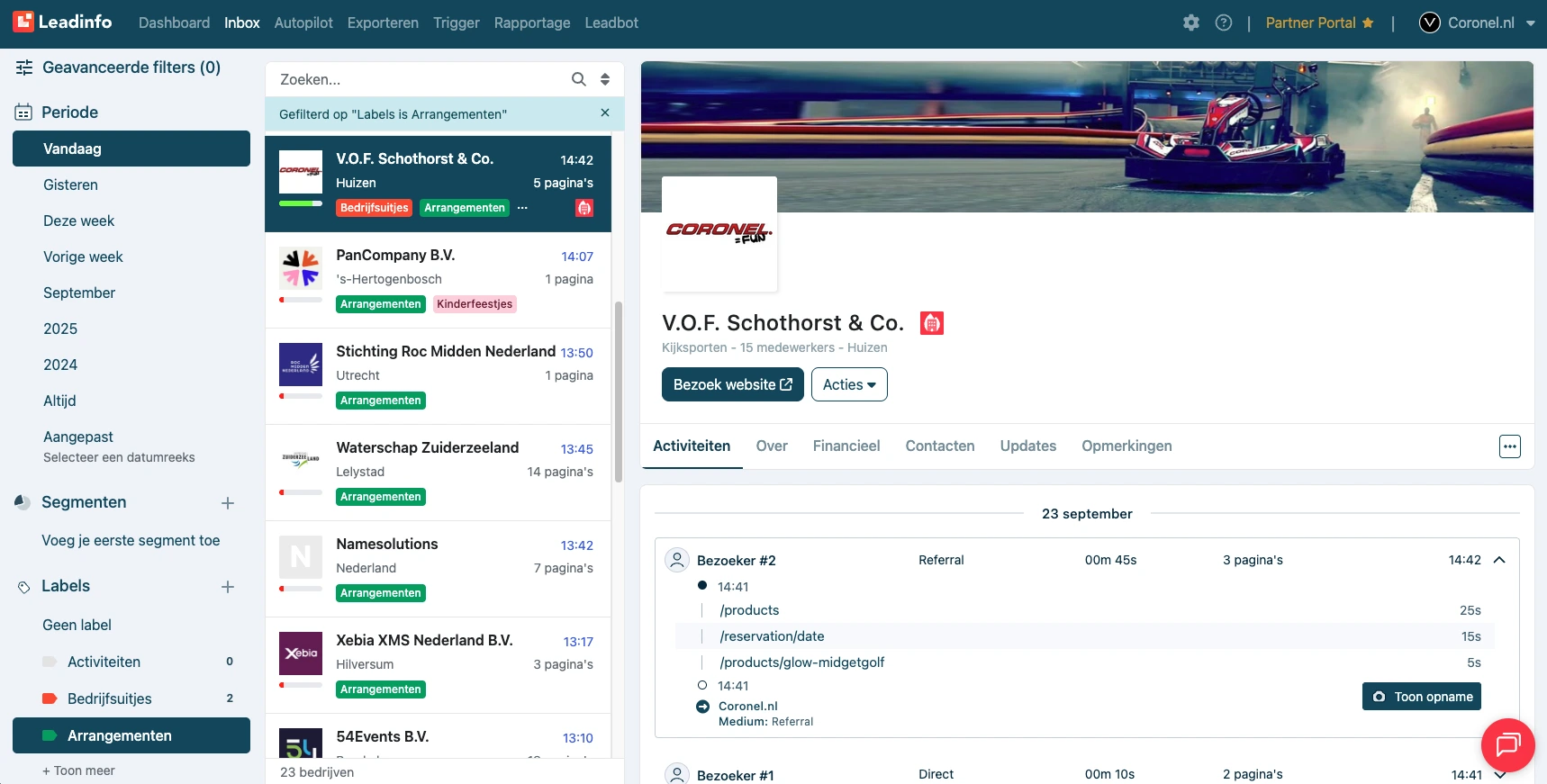Click PanCompany B.V. logo thumbnail
Viewport: 1547px width, 784px height.
click(x=301, y=268)
